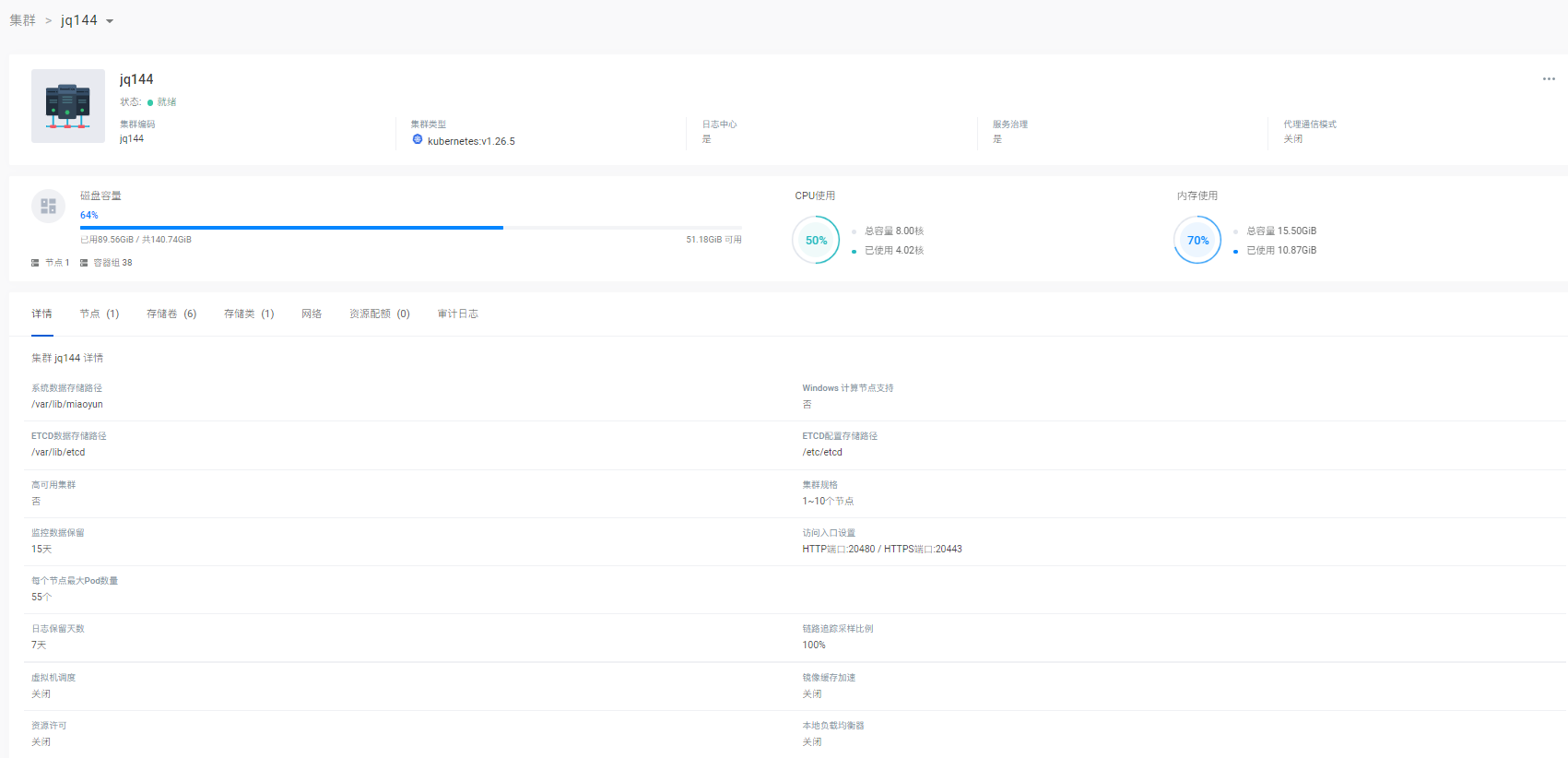The image size is (1568, 758).
Task: Click the memory 70% usage gauge
Action: (1197, 240)
